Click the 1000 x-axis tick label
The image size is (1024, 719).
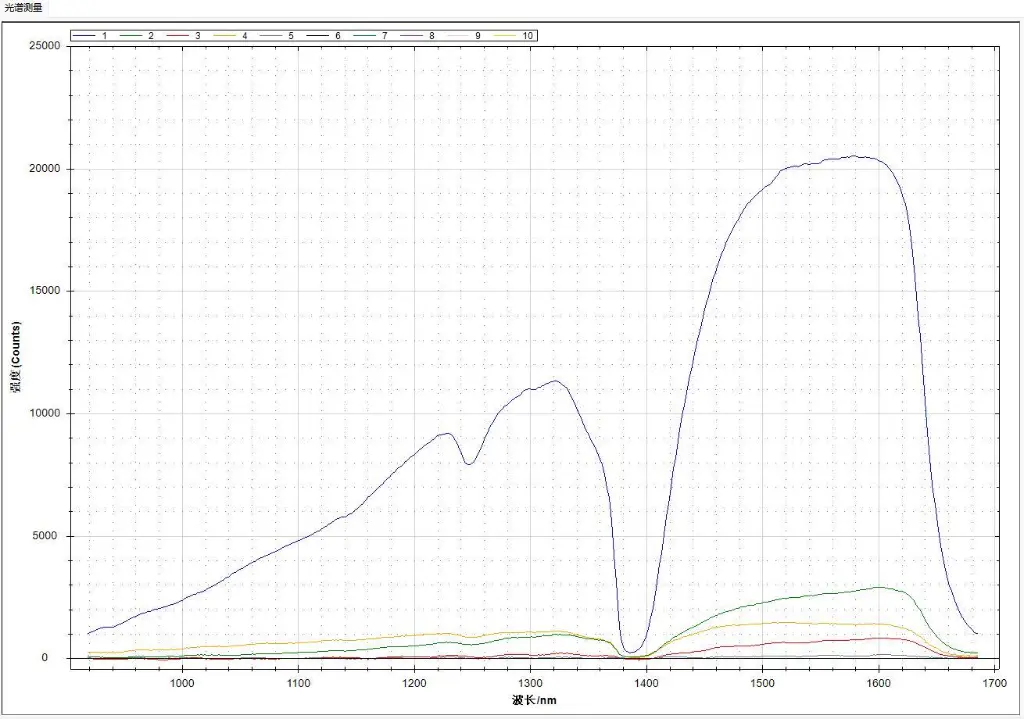pyautogui.click(x=182, y=683)
